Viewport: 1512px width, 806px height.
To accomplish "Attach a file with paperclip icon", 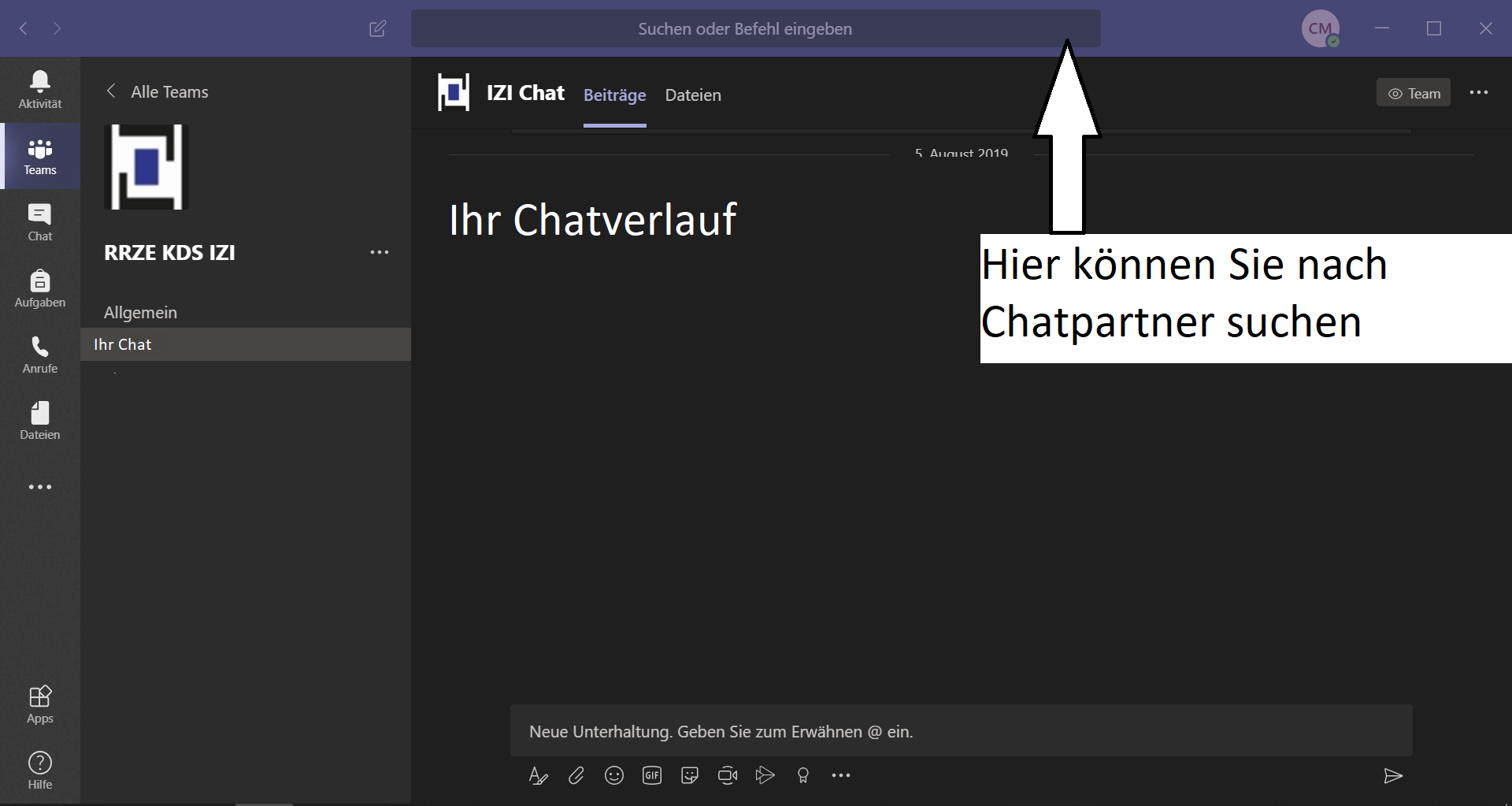I will coord(576,776).
